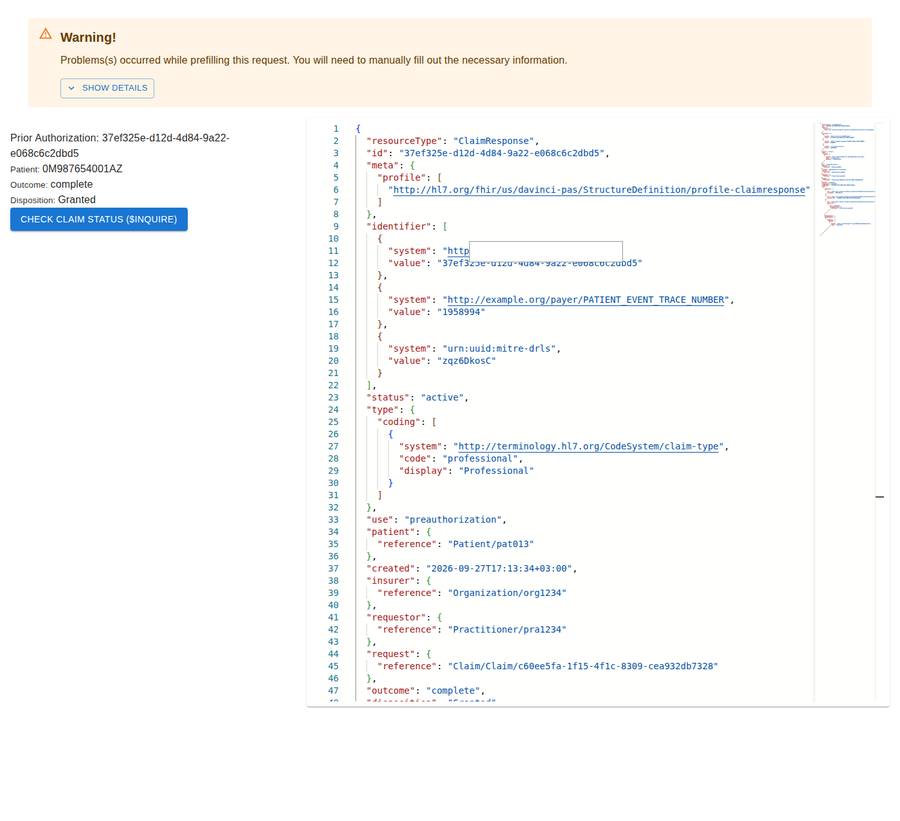This screenshot has height=821, width=900.
Task: Click the code value "professional"
Action: (480, 458)
